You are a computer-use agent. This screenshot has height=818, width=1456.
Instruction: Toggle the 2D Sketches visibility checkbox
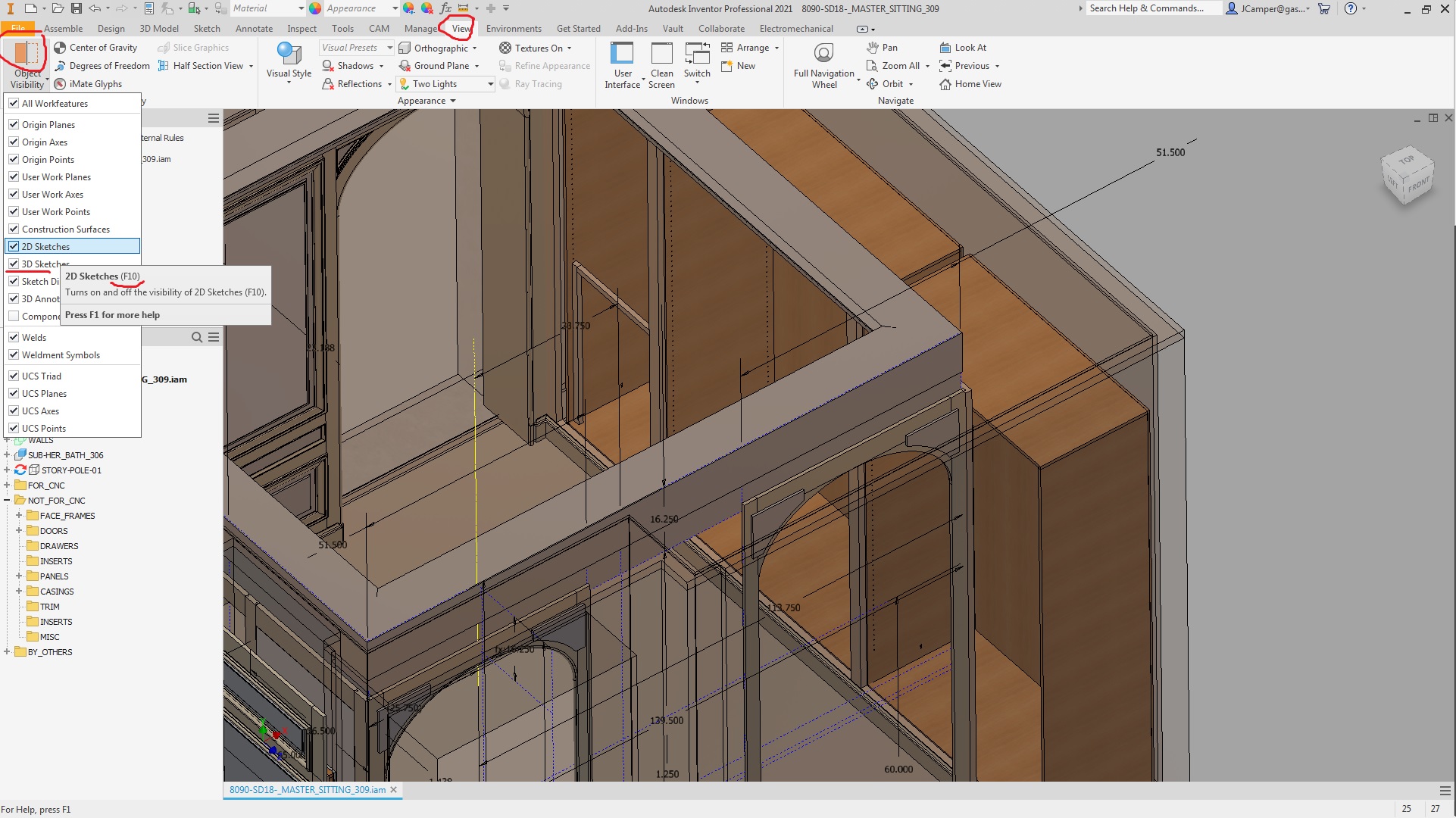click(14, 245)
